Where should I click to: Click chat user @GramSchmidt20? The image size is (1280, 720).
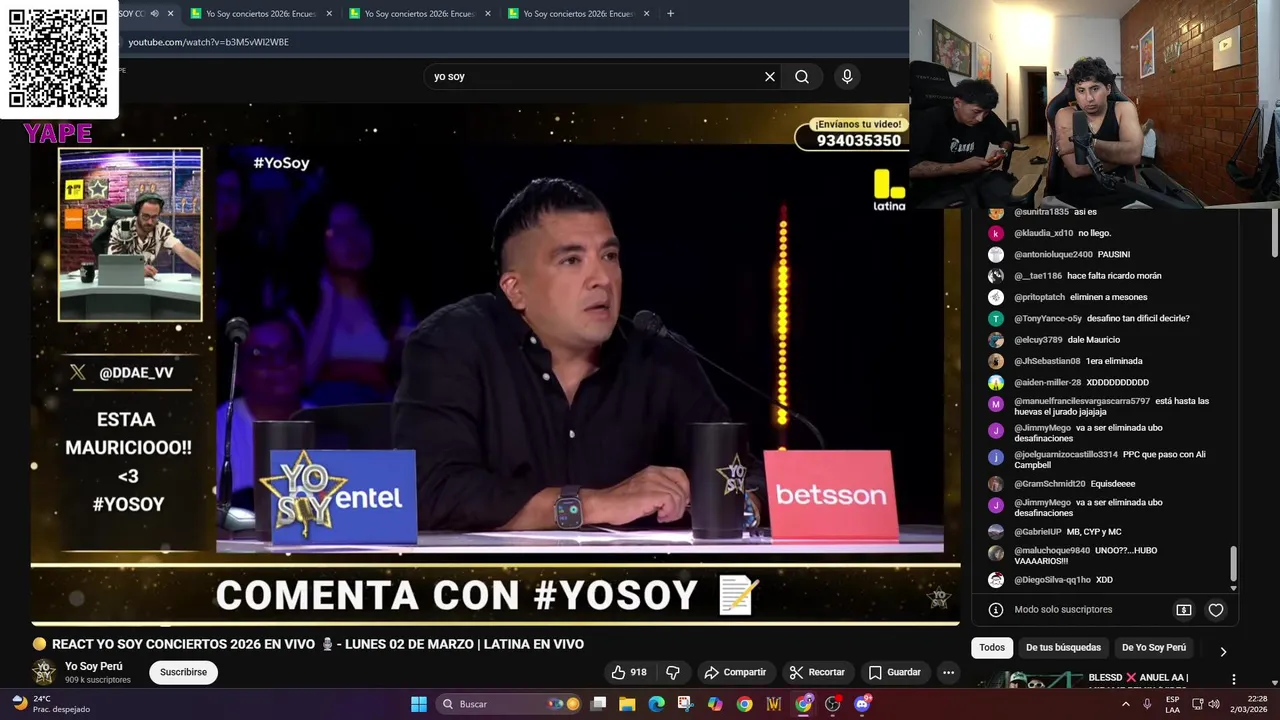[x=1049, y=484]
